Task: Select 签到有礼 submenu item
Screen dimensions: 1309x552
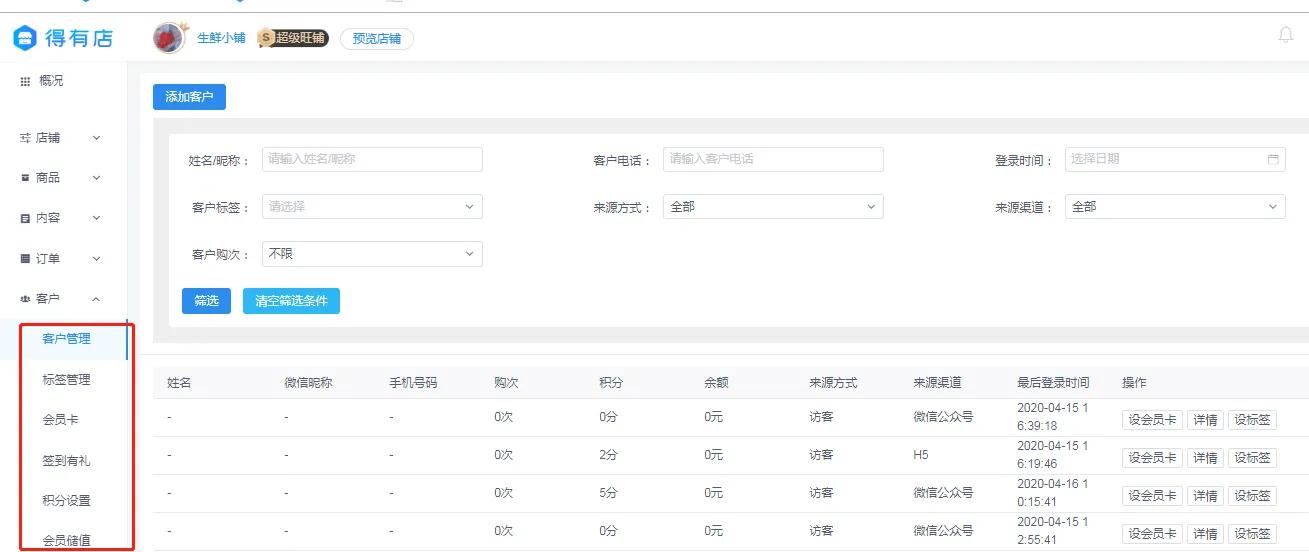Action: point(67,461)
